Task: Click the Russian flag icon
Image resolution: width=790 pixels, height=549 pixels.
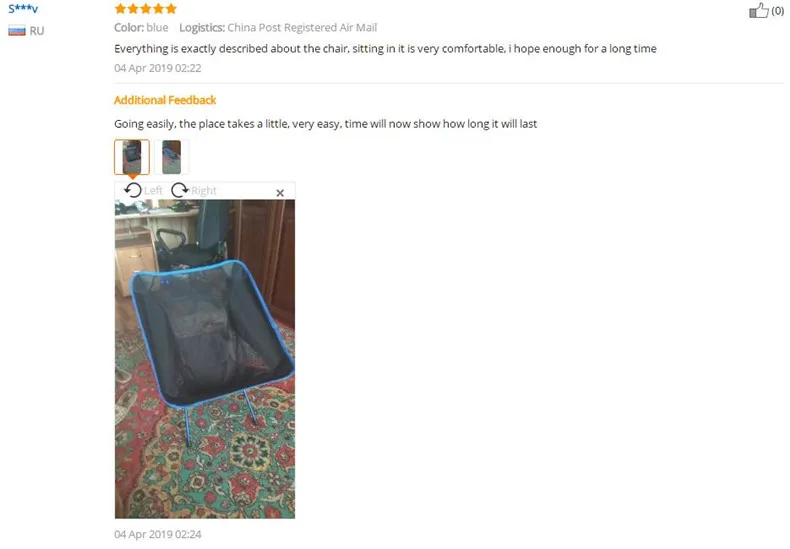Action: [17, 31]
